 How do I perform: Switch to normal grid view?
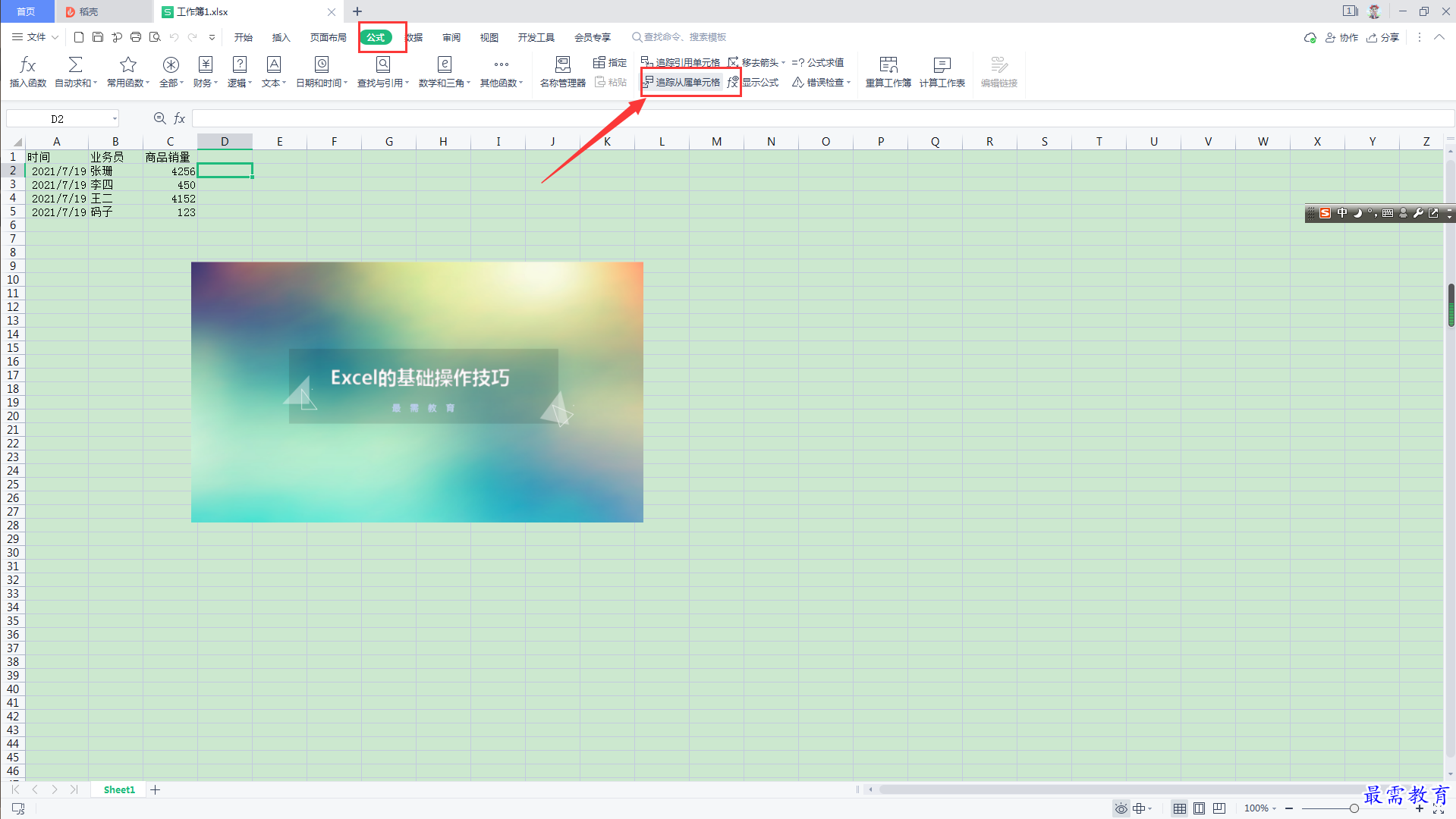1179,808
